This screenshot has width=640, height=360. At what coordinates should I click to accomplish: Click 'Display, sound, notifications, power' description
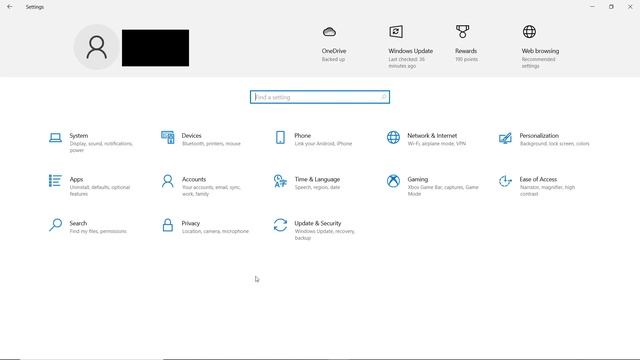click(101, 147)
